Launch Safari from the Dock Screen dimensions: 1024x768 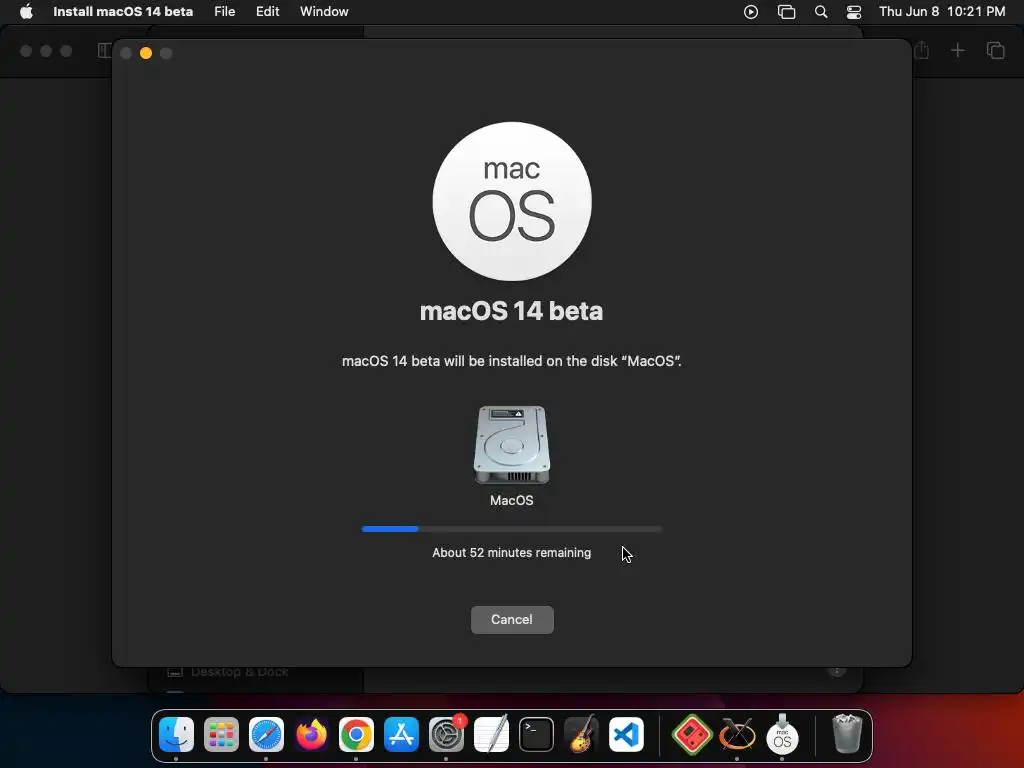(x=266, y=735)
